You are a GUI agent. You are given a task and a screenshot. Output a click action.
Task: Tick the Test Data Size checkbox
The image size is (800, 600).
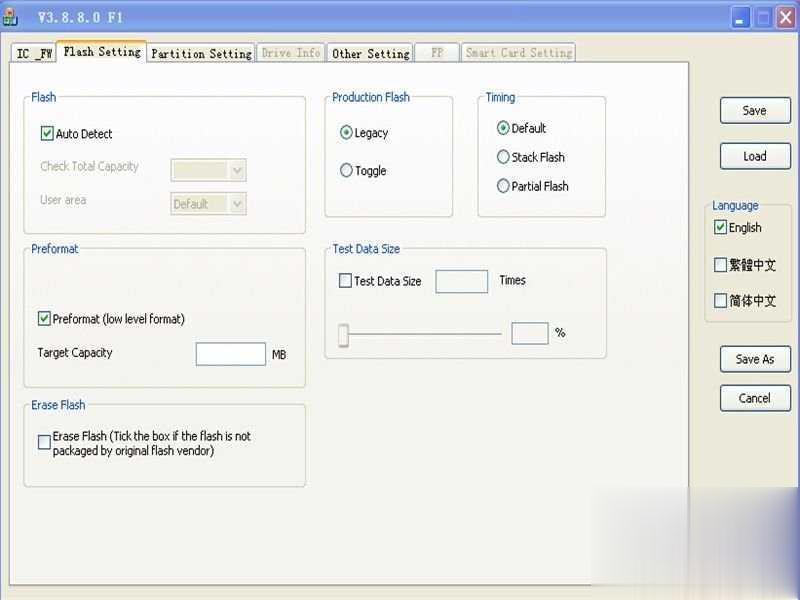tap(345, 281)
